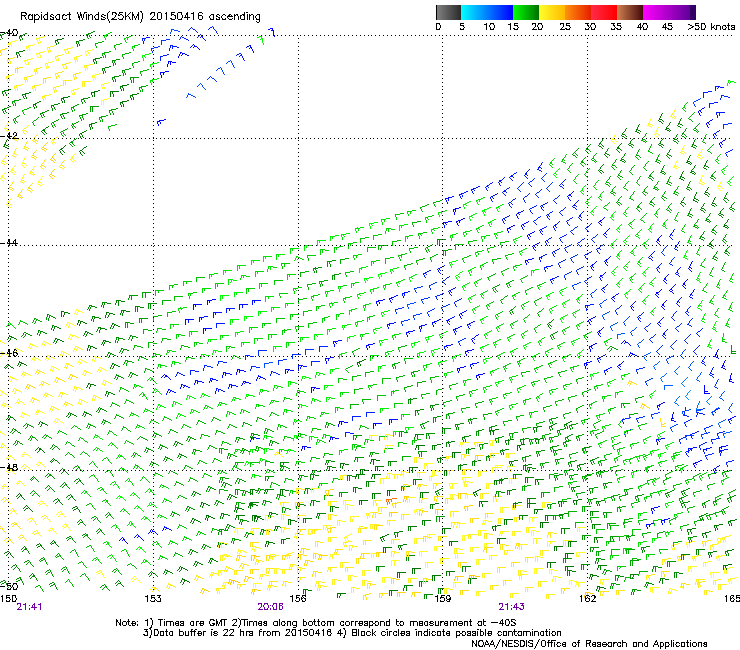Image resolution: width=740 pixels, height=650 pixels.
Task: Click the legend tick label '40'
Action: pos(642,27)
